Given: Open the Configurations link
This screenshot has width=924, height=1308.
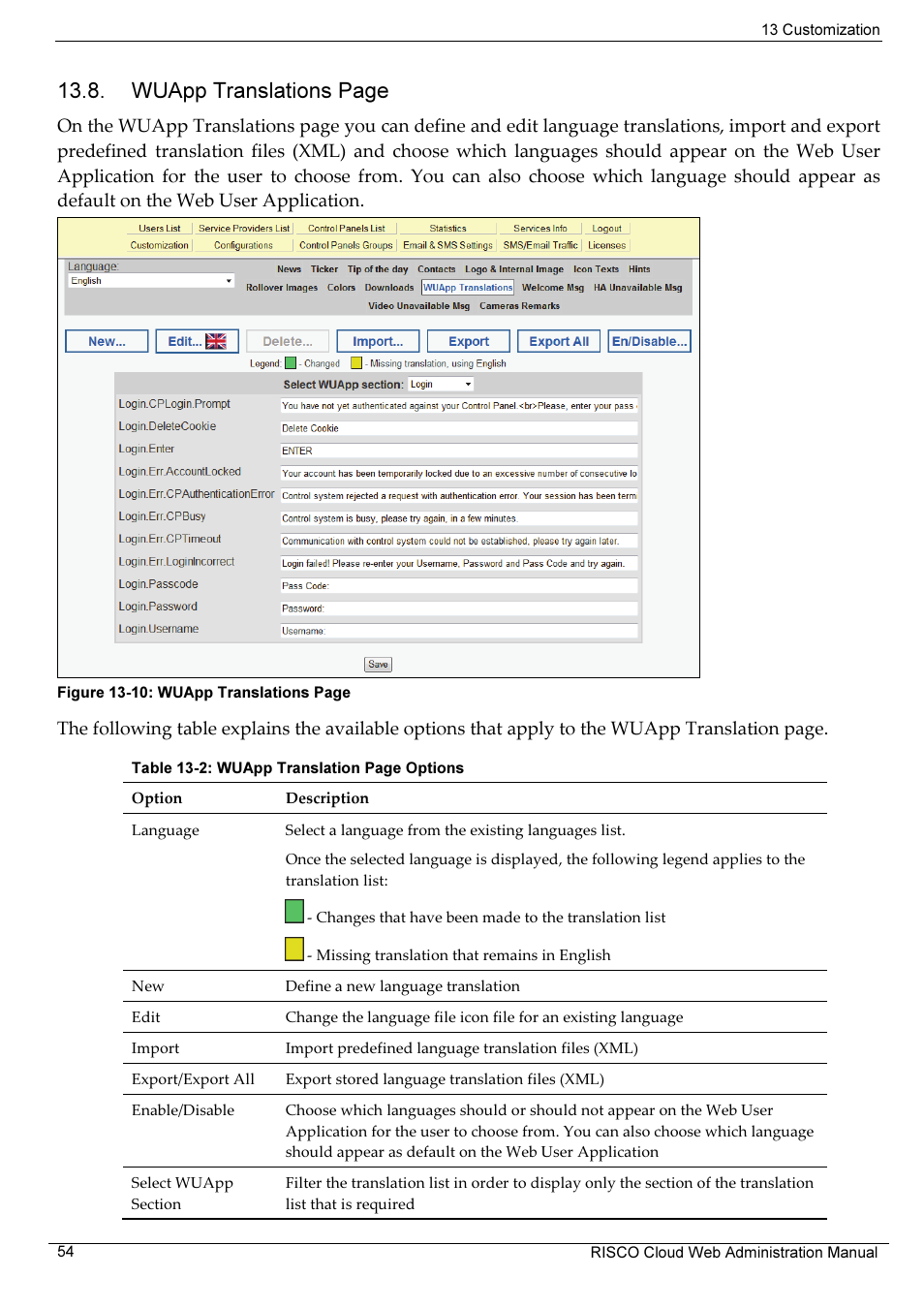Looking at the screenshot, I should point(243,245).
